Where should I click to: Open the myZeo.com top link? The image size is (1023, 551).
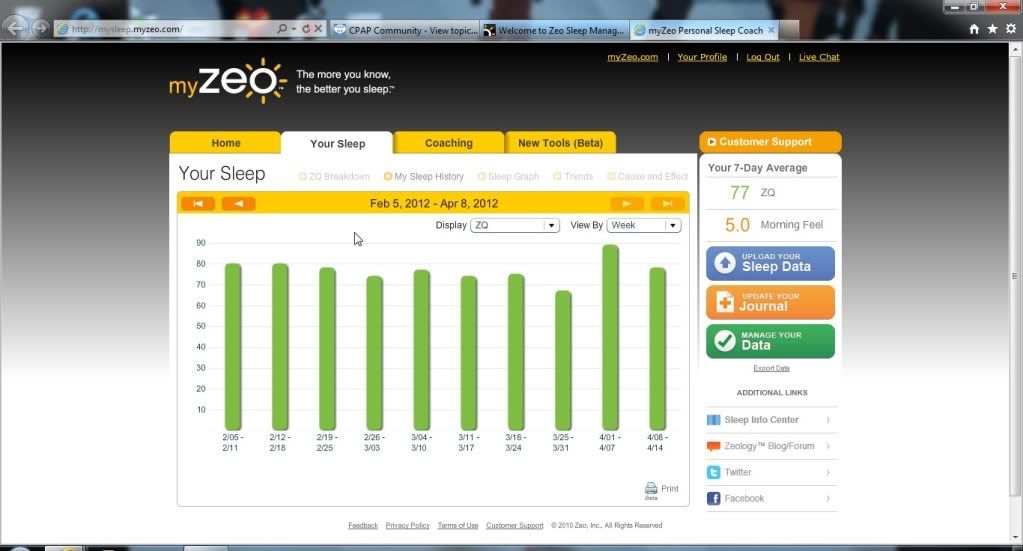click(633, 57)
